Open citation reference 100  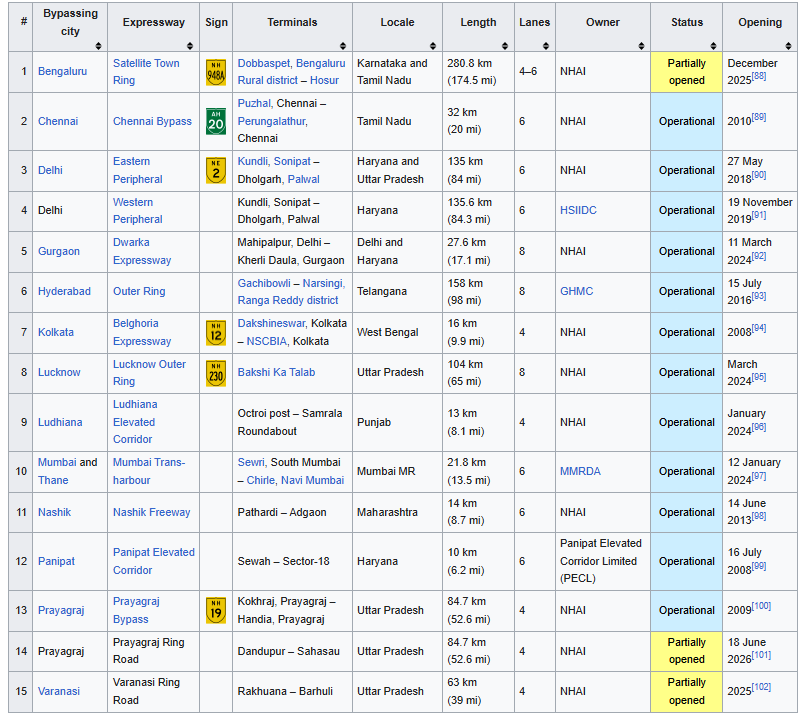(x=762, y=606)
